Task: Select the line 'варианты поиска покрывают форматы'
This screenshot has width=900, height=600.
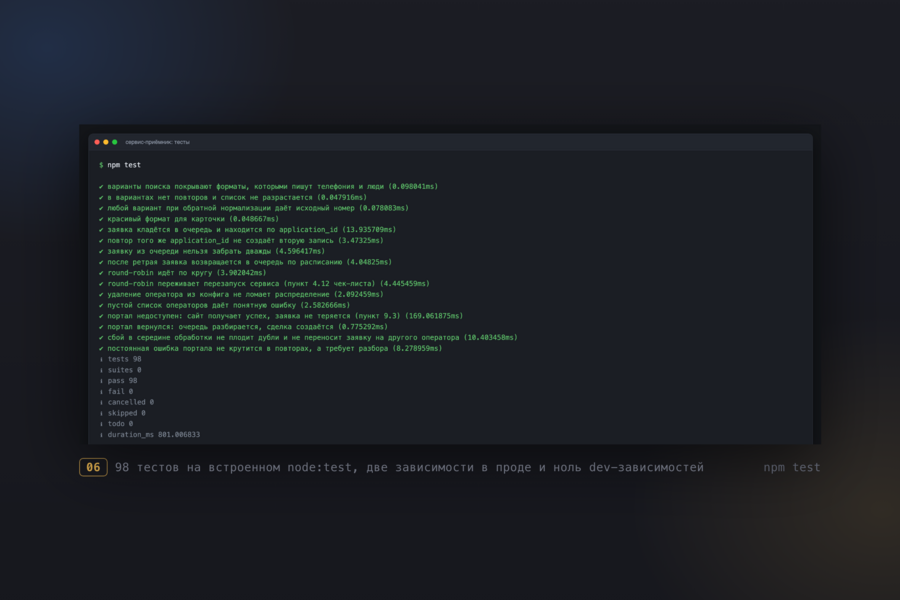Action: pos(268,187)
